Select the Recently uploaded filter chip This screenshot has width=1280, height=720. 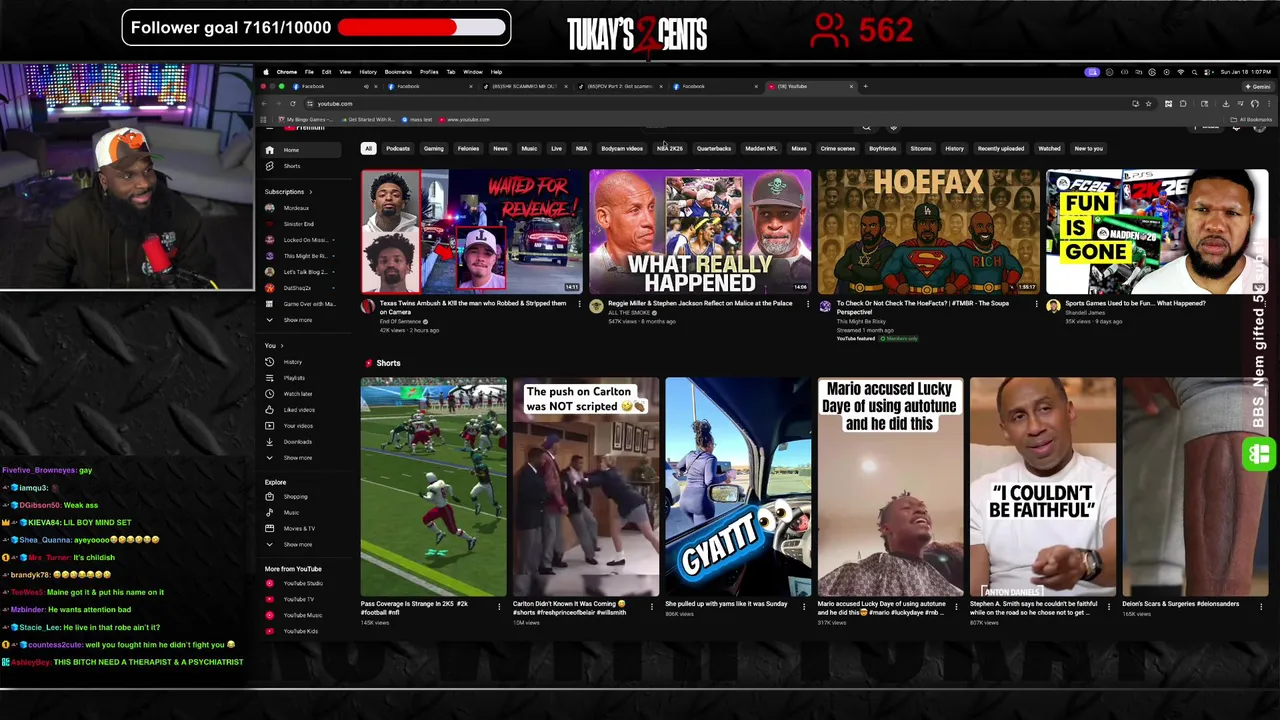1001,149
